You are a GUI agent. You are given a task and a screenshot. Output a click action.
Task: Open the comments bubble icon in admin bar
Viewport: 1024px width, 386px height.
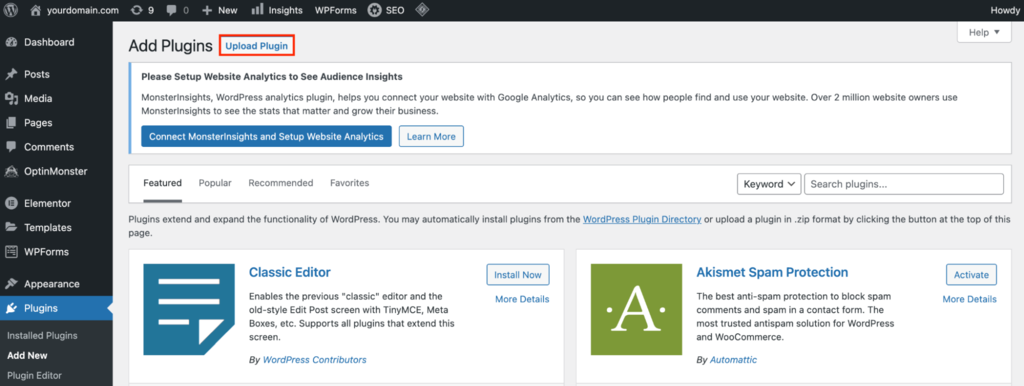point(172,10)
